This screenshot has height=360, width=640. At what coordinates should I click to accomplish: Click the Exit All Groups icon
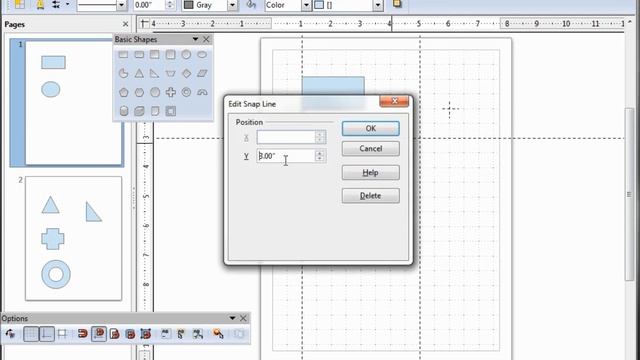click(239, 334)
